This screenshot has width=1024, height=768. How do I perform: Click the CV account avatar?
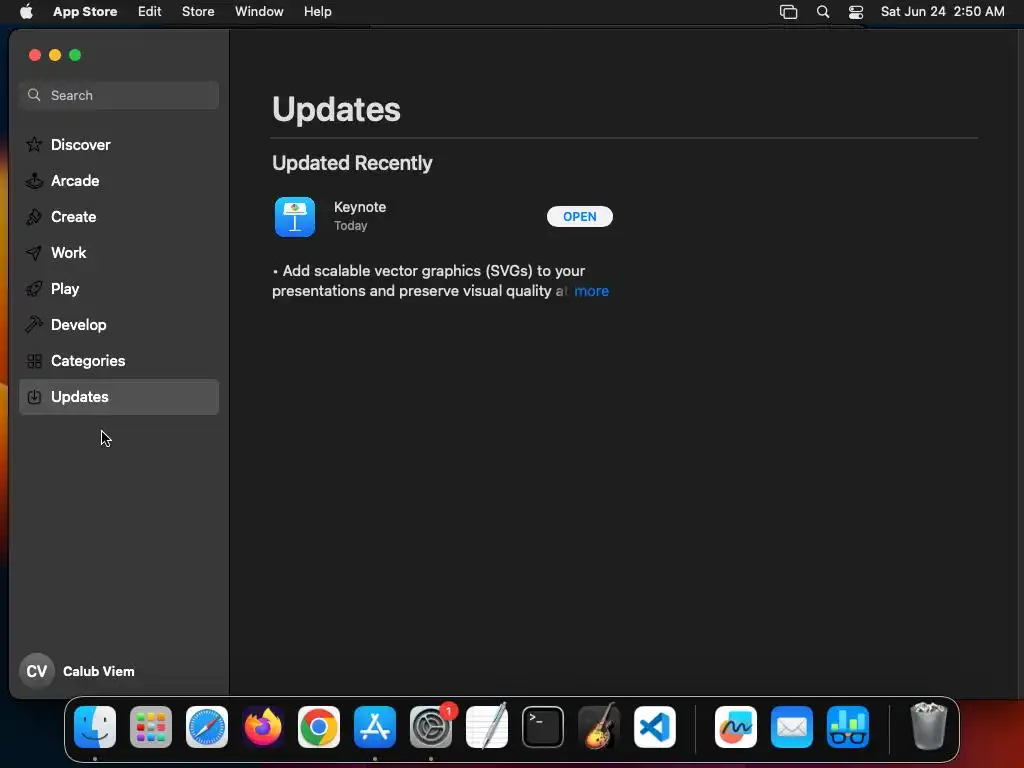click(x=37, y=671)
